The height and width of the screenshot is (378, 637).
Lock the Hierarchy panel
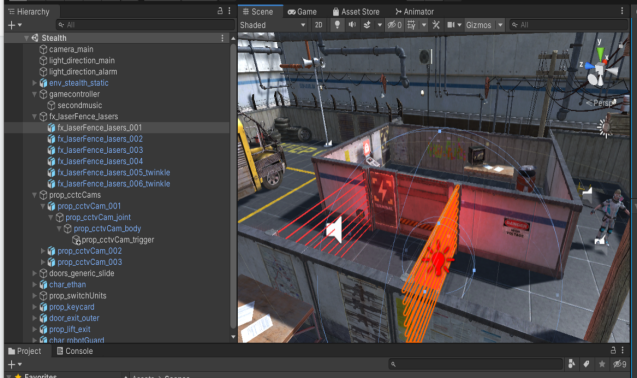[x=220, y=11]
